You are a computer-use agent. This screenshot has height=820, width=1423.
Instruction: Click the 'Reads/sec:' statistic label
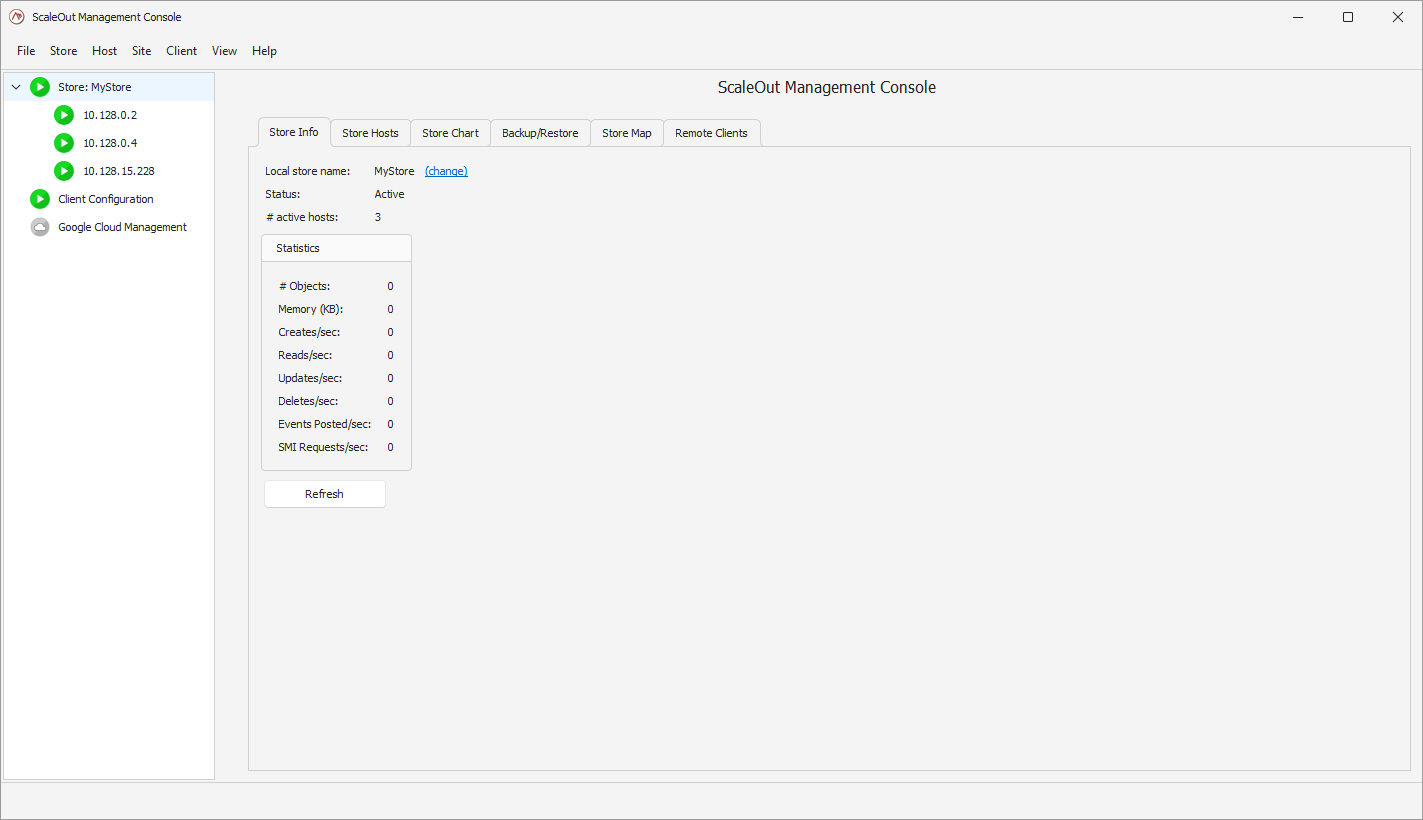pos(305,355)
